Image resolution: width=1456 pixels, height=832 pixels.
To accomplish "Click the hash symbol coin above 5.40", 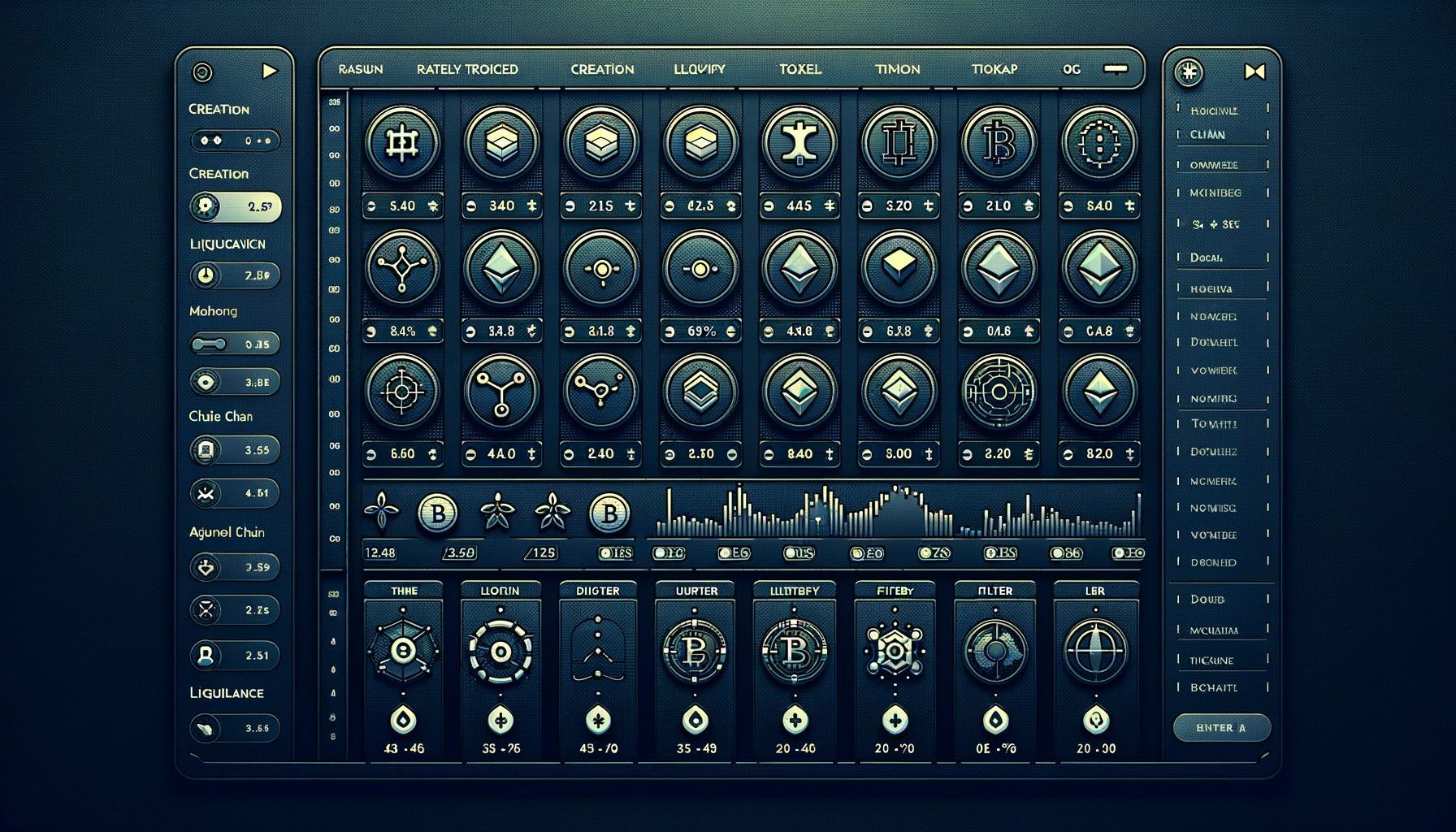I will tap(402, 143).
